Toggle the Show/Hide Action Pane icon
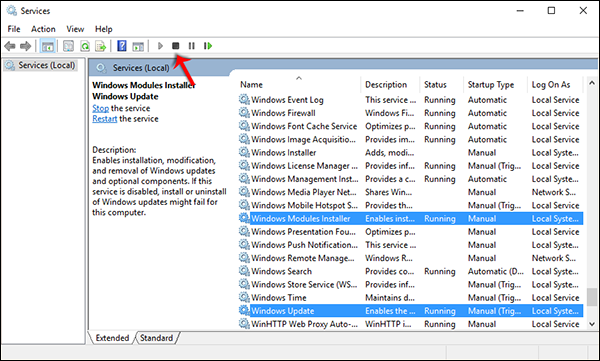 tap(138, 46)
